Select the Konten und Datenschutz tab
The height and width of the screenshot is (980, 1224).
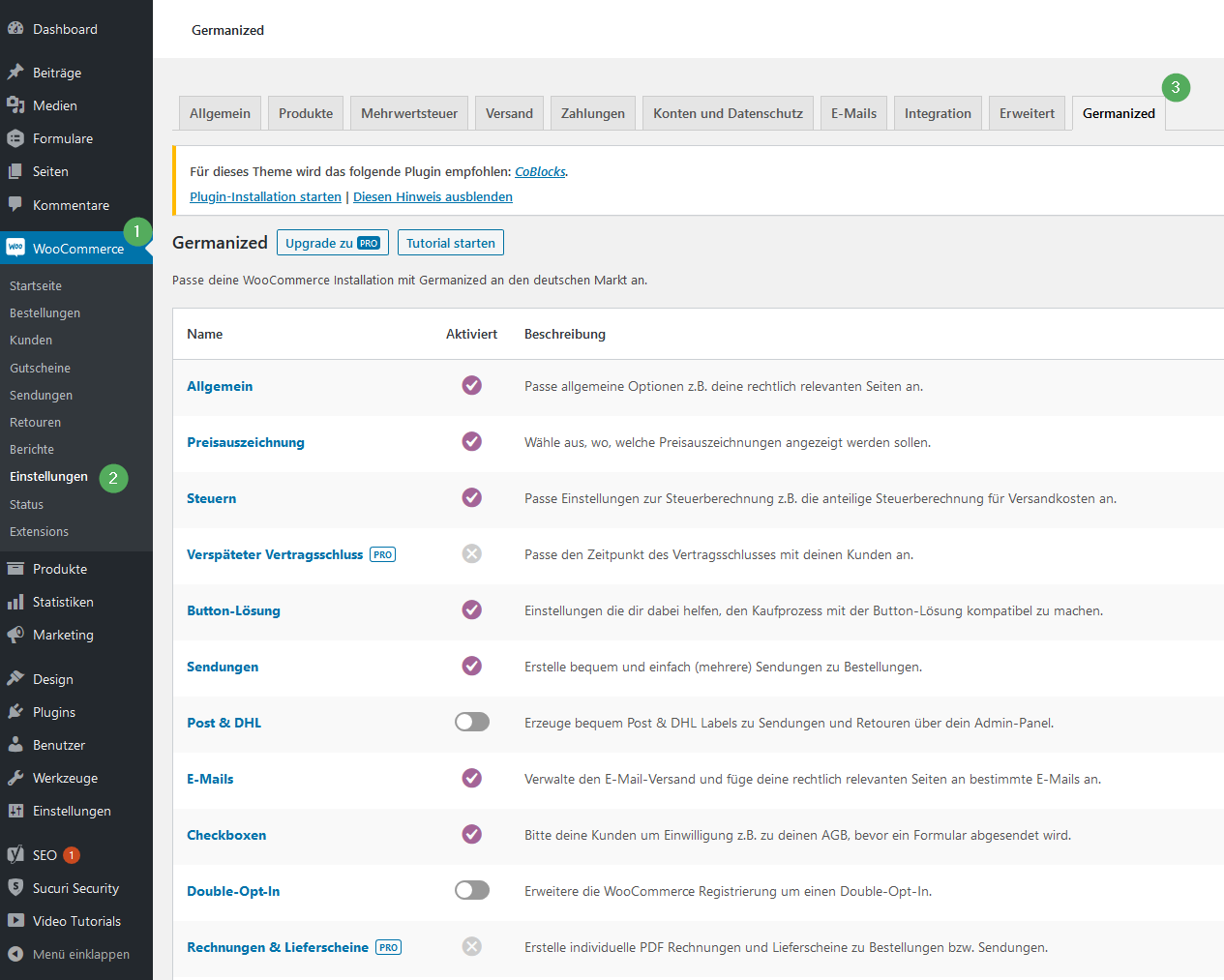(728, 113)
